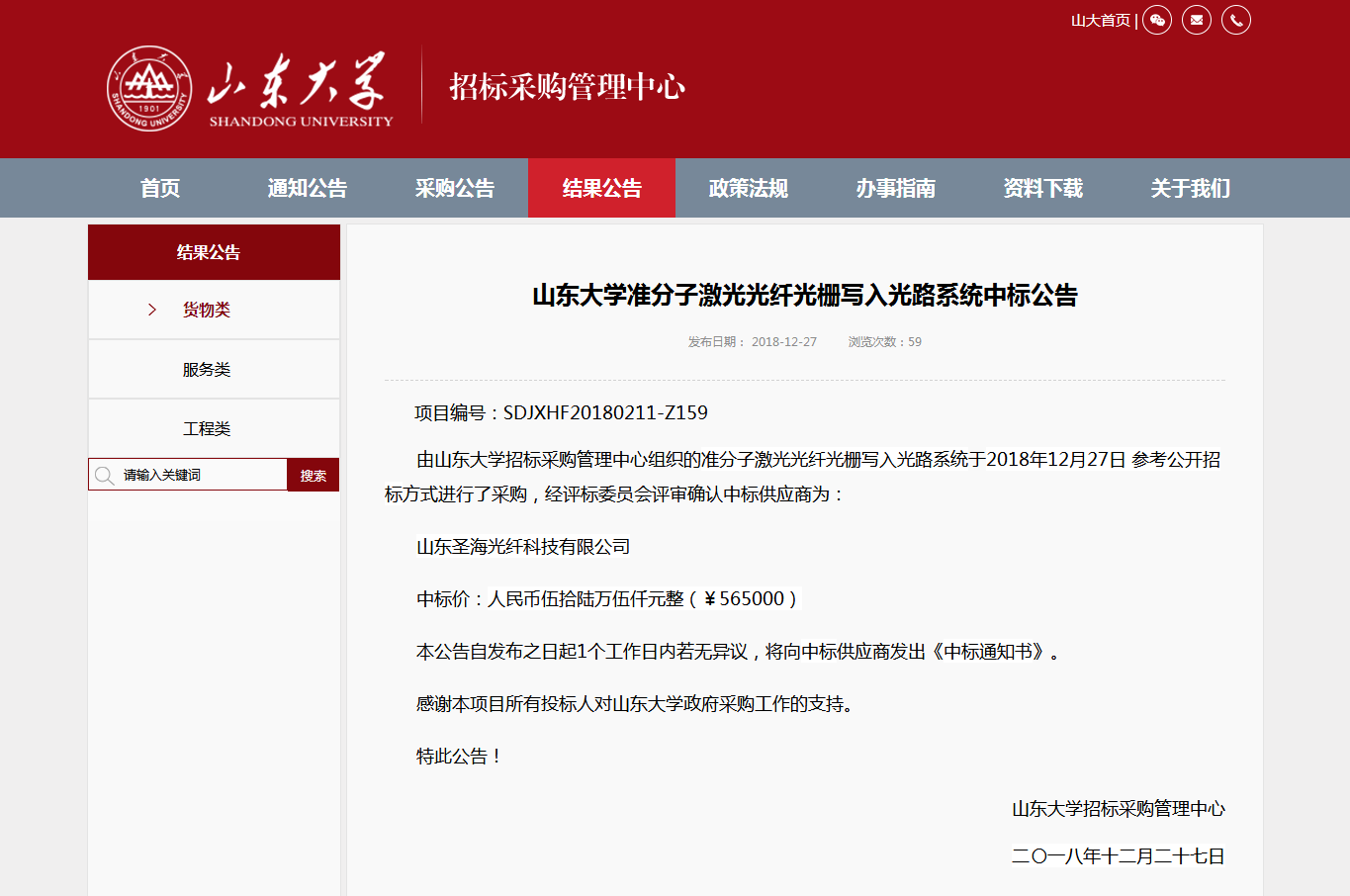Click the phone contact icon

tap(1236, 20)
